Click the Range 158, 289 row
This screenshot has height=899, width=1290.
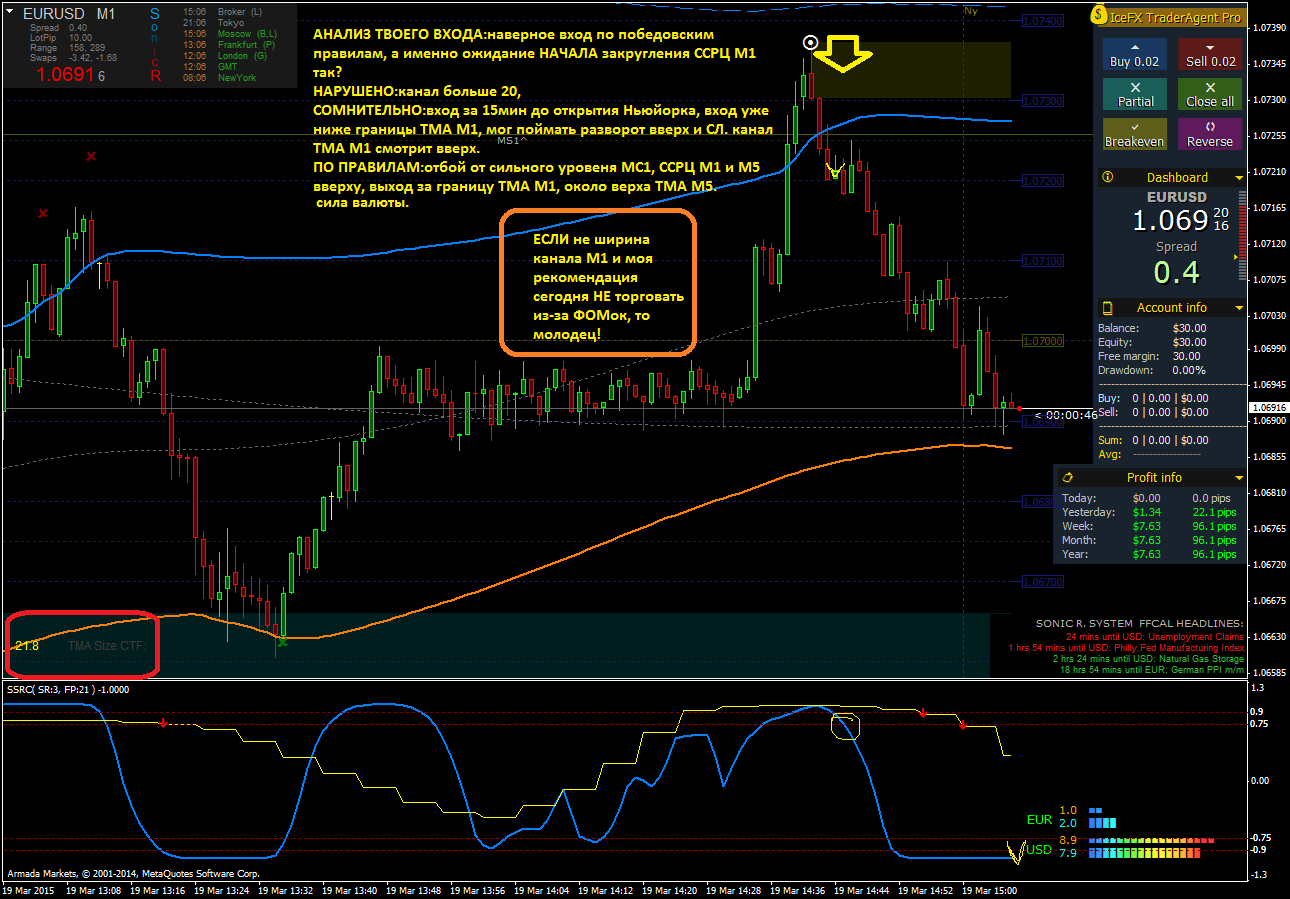(x=68, y=48)
